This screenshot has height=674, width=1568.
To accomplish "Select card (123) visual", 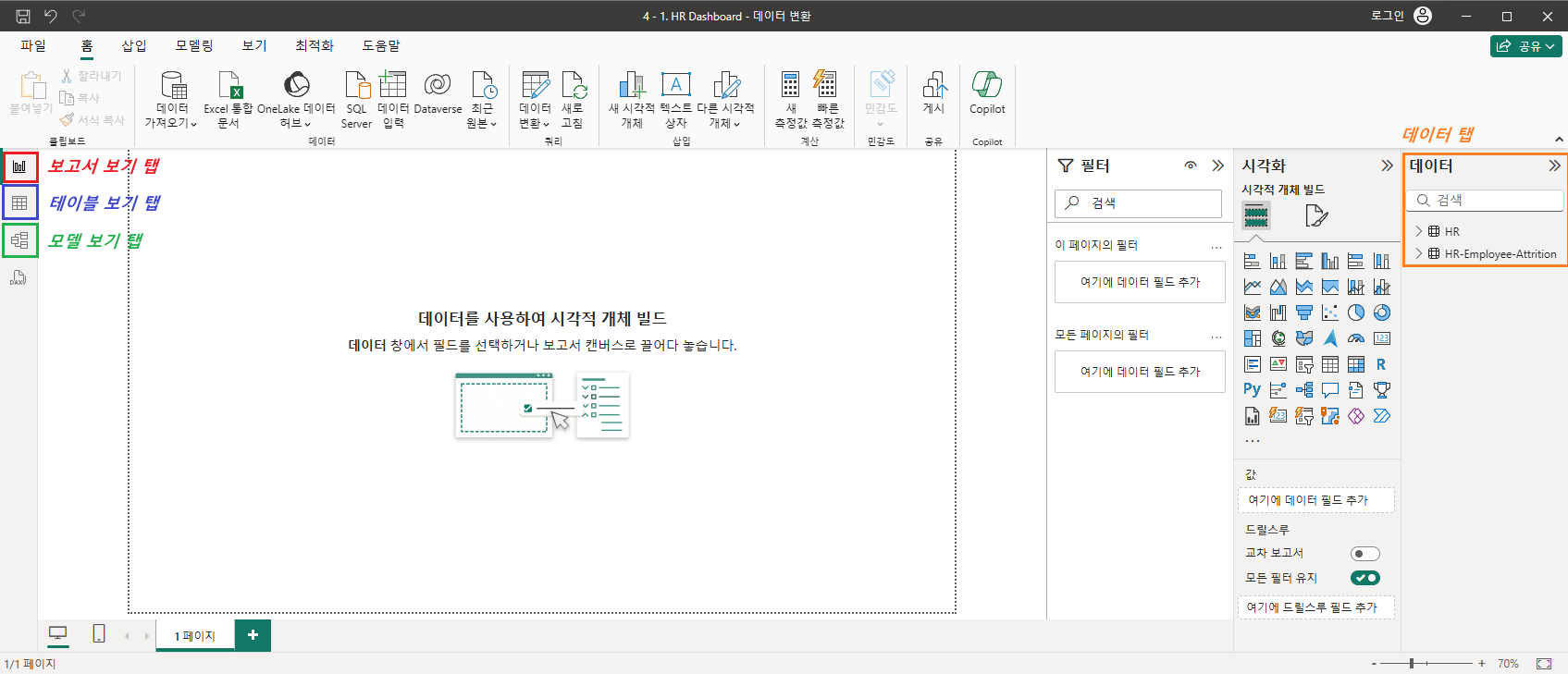I will pyautogui.click(x=1382, y=338).
